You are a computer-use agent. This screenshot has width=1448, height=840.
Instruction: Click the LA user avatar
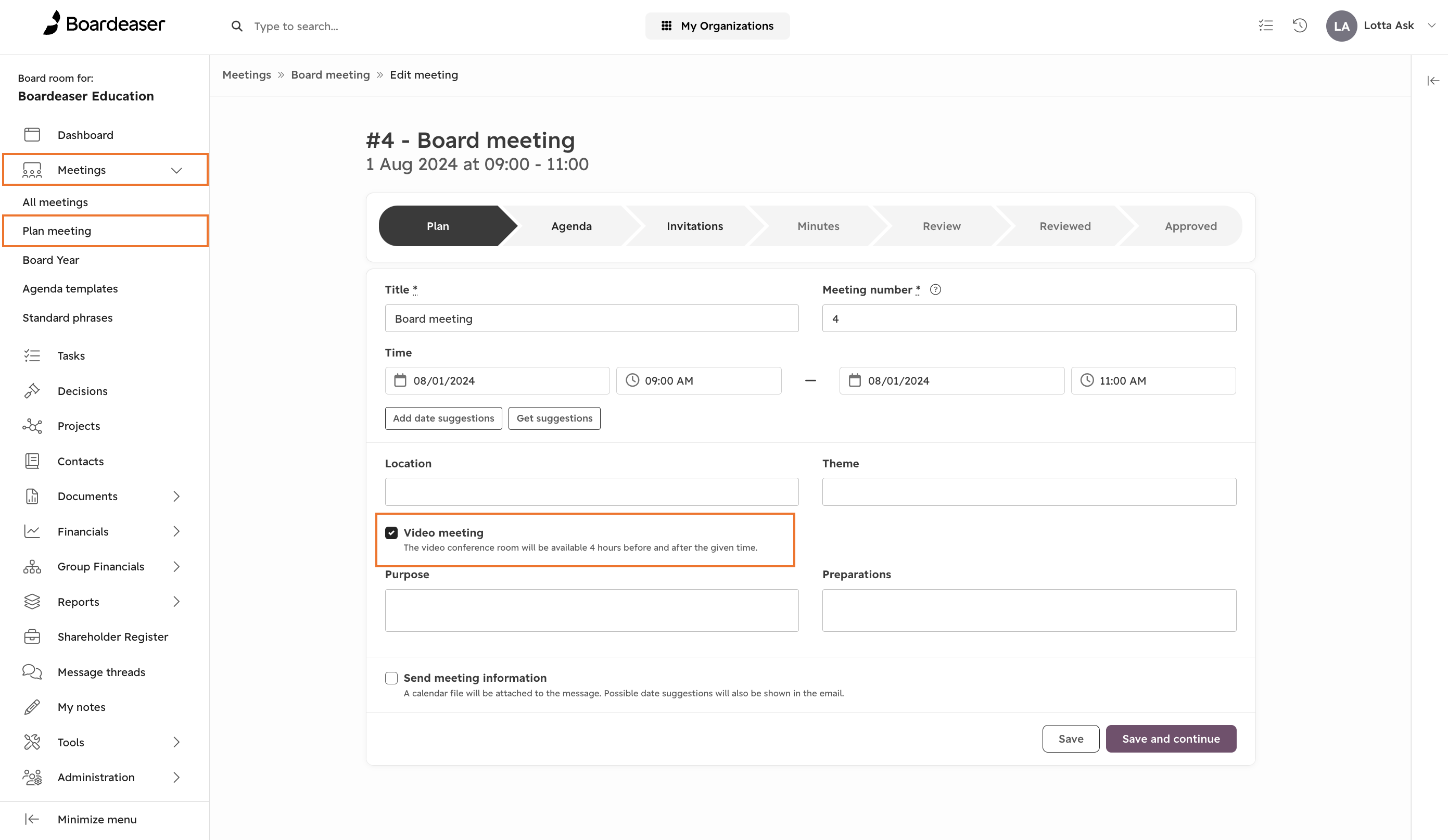point(1342,26)
